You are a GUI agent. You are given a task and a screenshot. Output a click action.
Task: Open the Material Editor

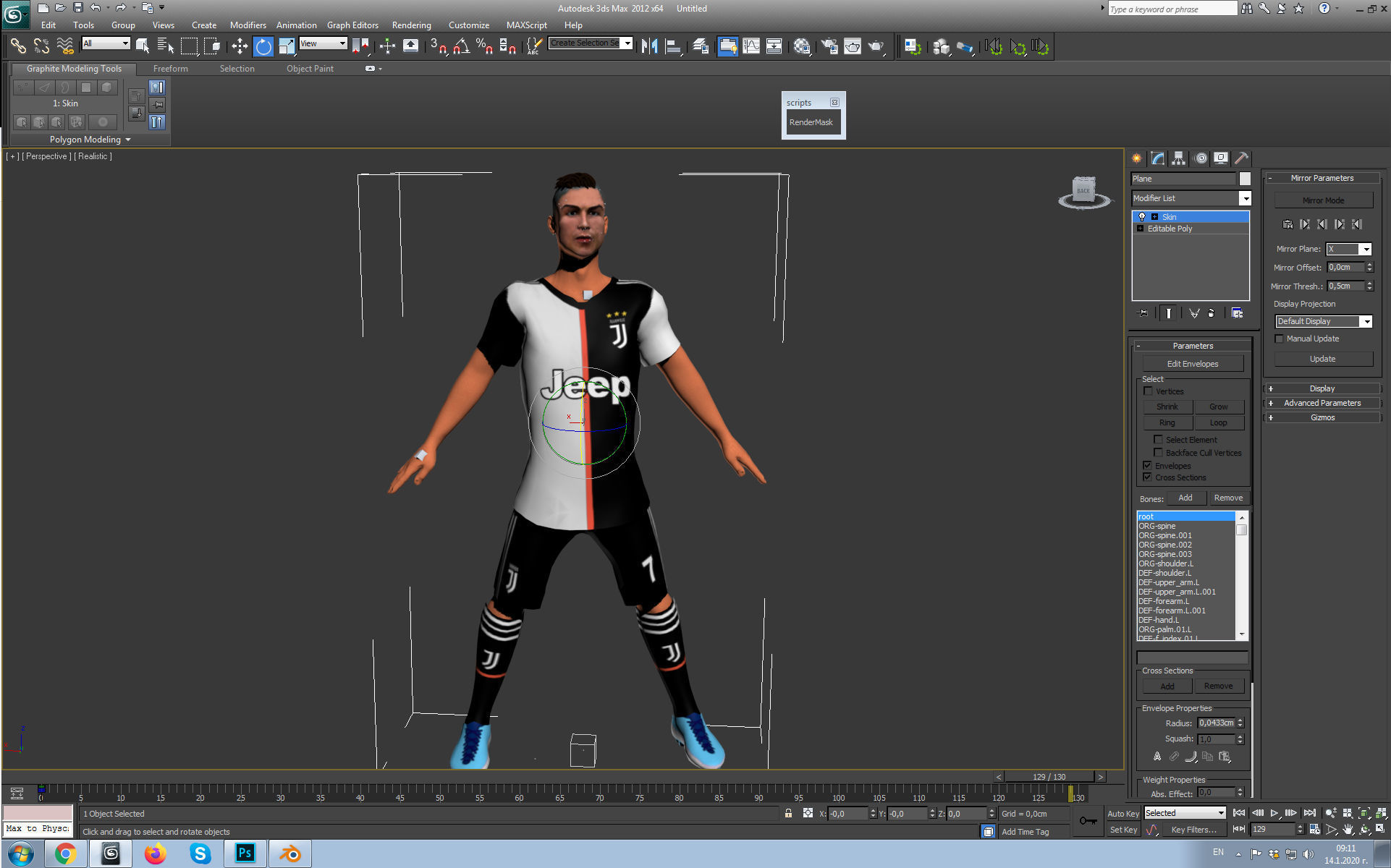pyautogui.click(x=801, y=47)
